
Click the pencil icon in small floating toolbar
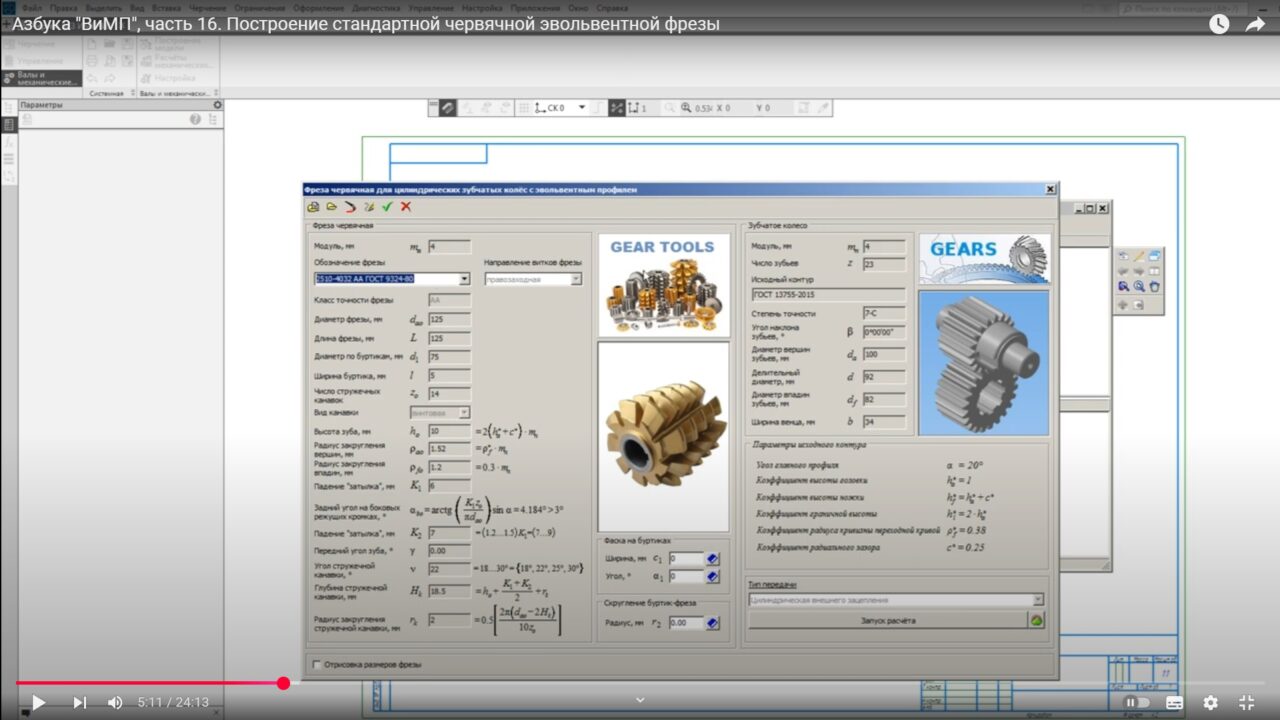point(1139,256)
